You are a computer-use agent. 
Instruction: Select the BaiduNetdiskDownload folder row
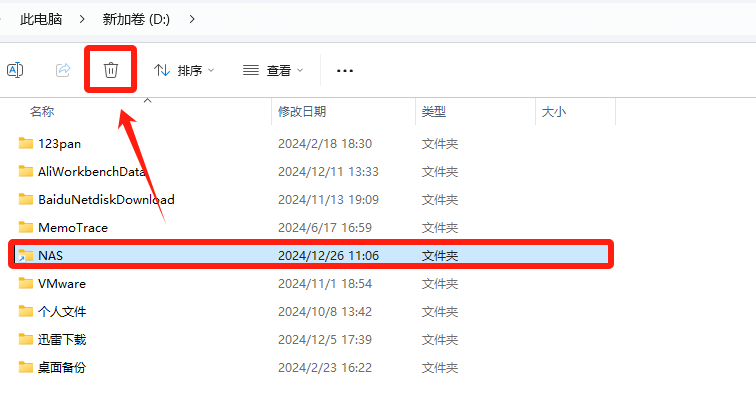point(106,199)
